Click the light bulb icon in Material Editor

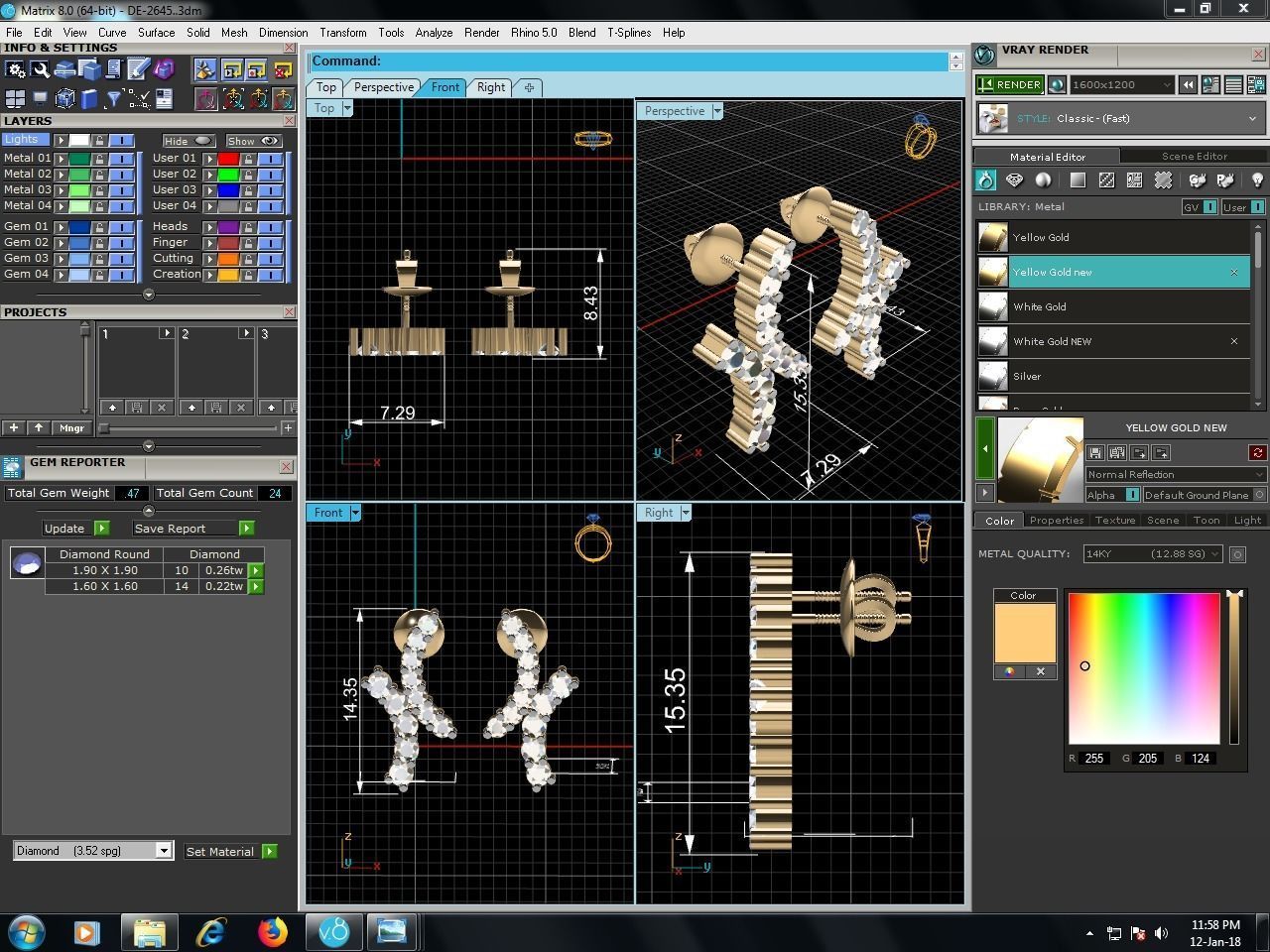point(1257,179)
